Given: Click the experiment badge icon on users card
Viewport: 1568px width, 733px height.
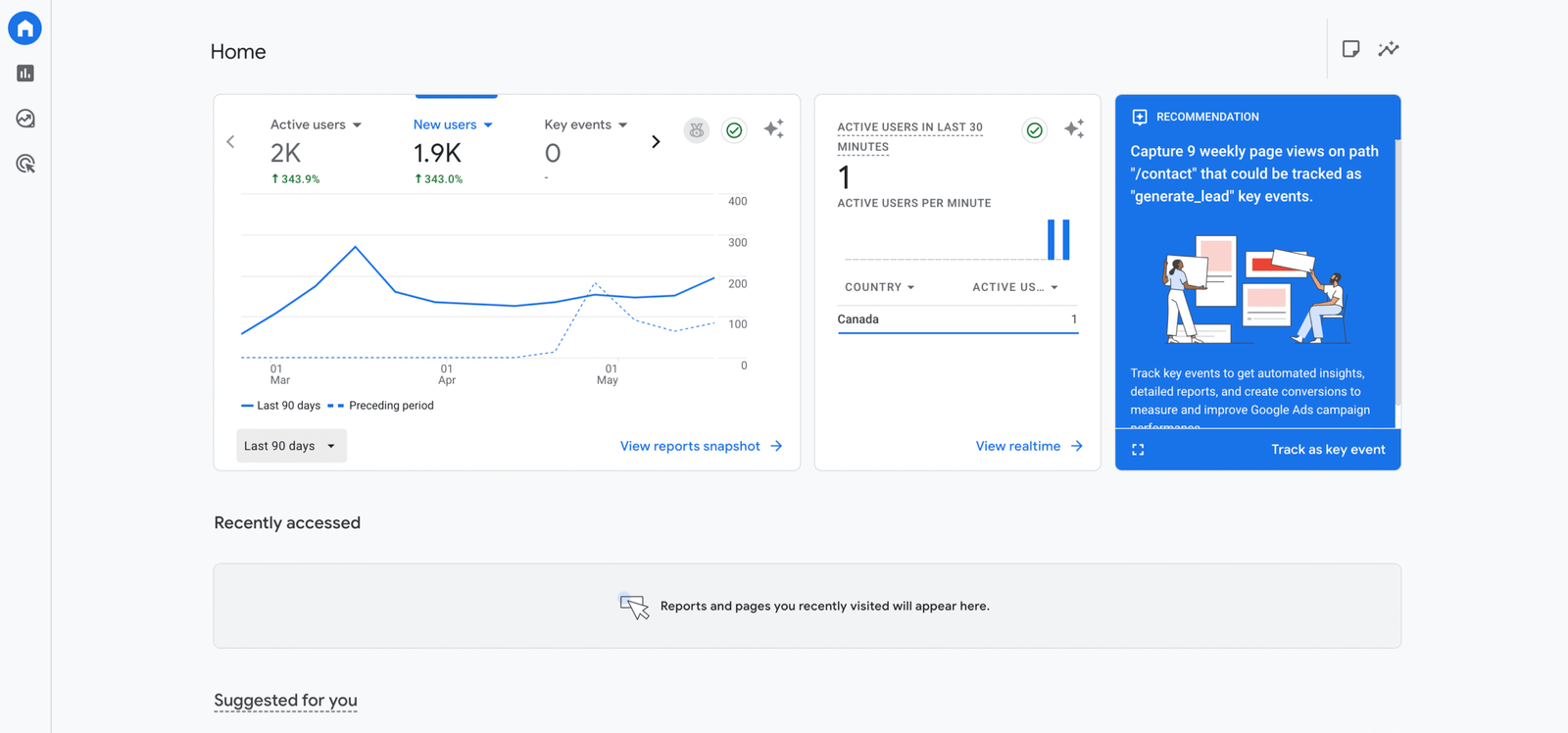Looking at the screenshot, I should click(x=697, y=130).
